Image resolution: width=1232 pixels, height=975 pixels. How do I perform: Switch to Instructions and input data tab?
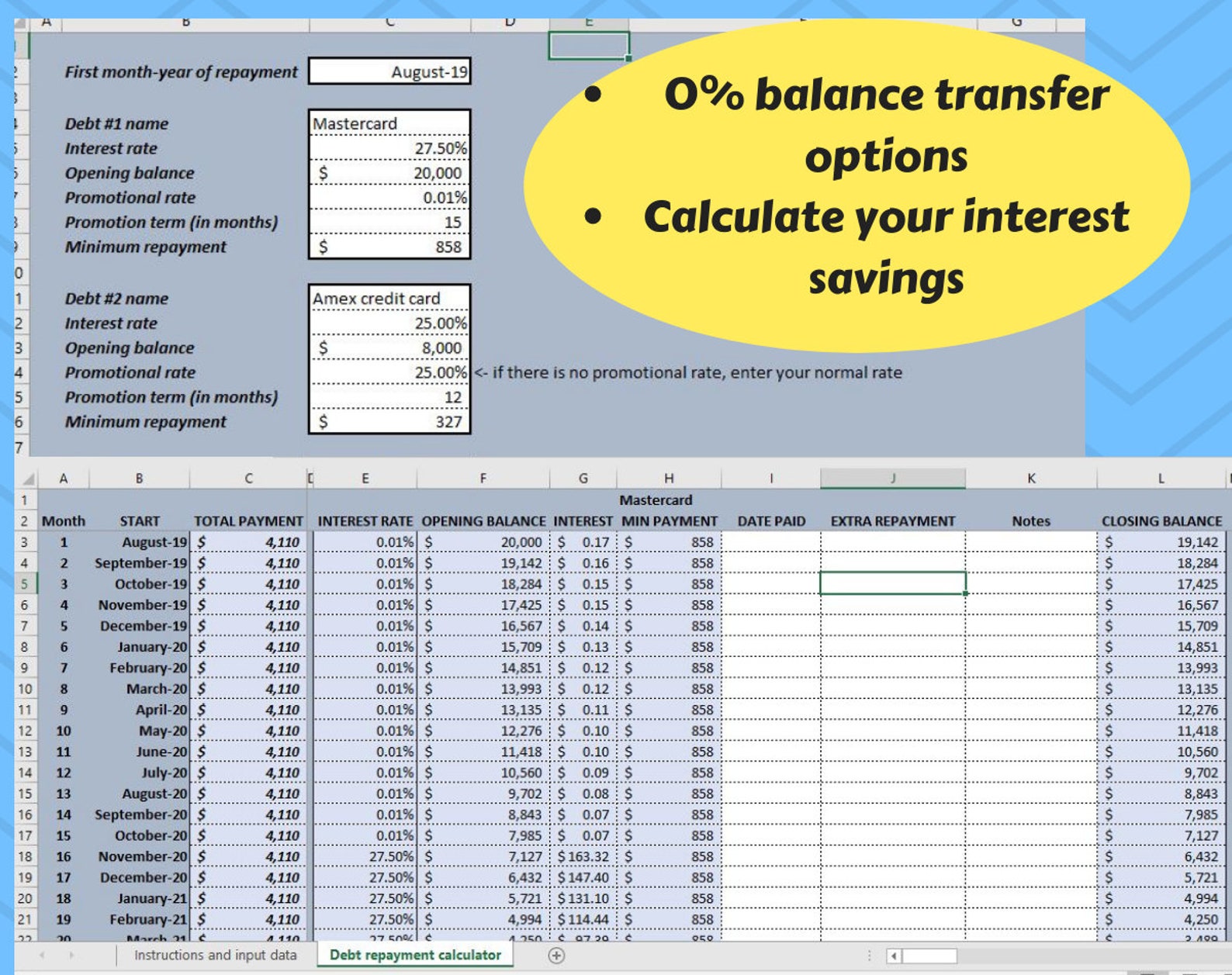pos(215,955)
